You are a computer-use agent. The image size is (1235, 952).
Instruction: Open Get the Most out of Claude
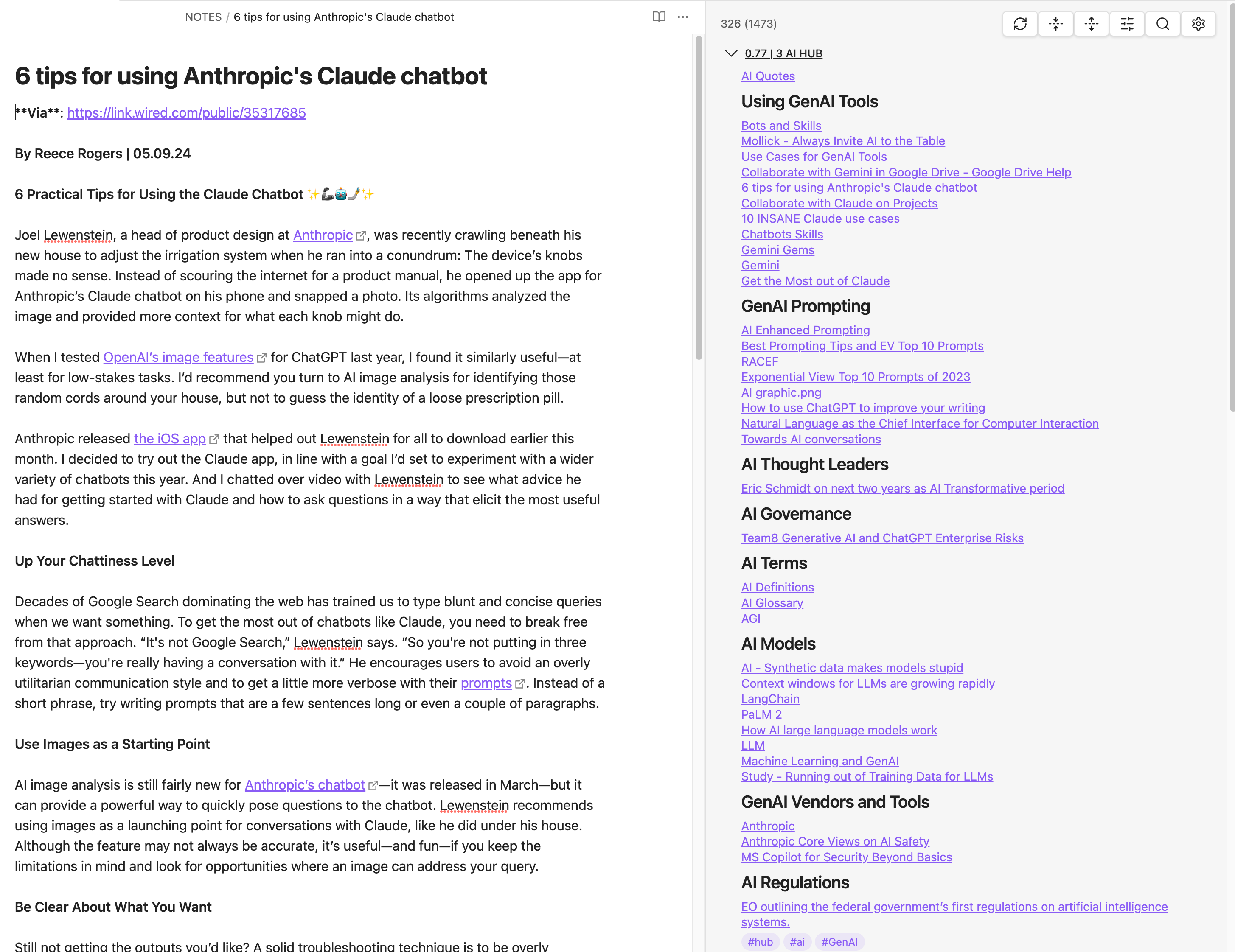(815, 281)
